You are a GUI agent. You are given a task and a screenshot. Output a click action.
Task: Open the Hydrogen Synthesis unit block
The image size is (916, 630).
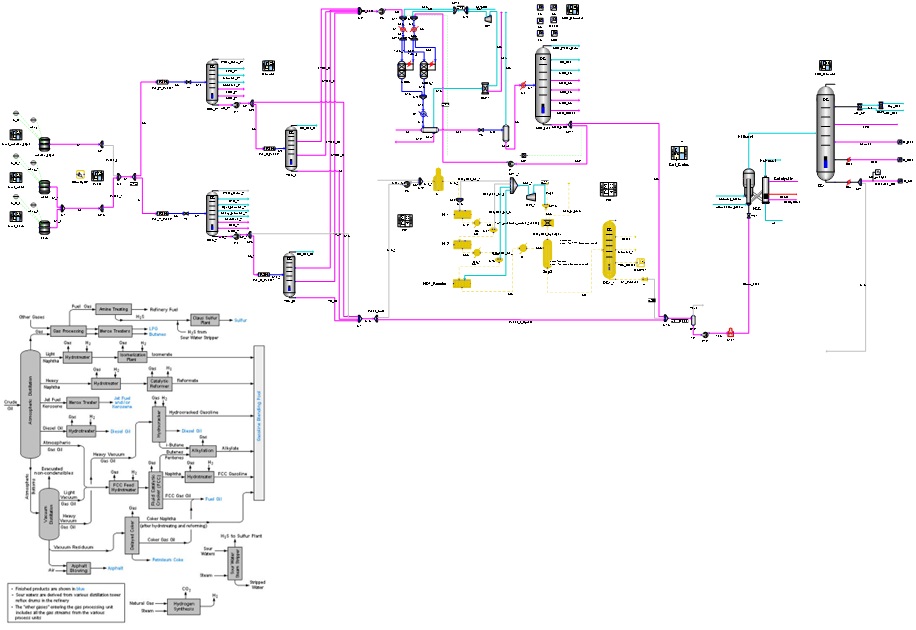click(x=183, y=606)
